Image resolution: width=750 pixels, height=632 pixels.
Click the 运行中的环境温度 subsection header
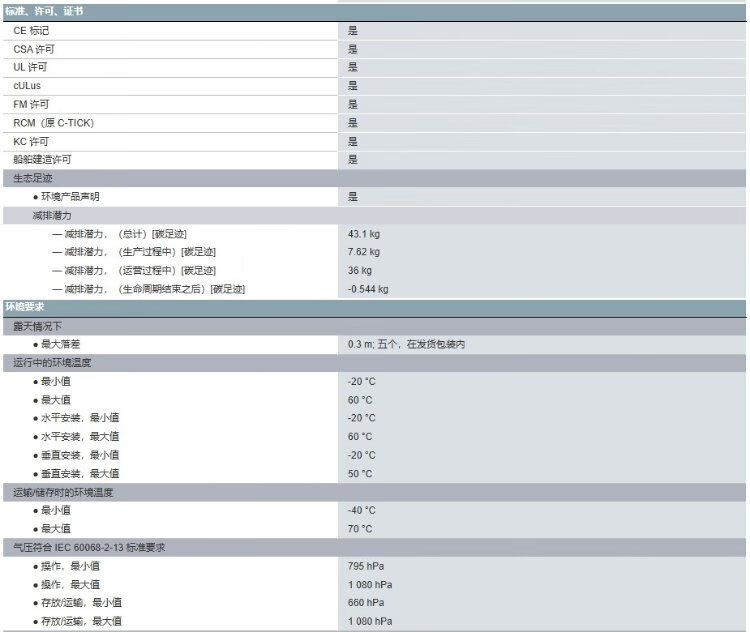pyautogui.click(x=52, y=363)
